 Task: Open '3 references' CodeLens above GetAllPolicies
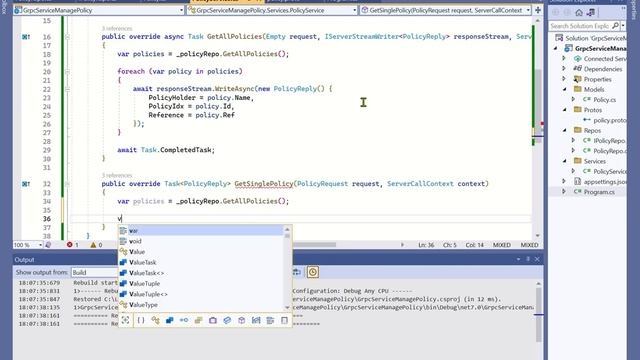[x=117, y=29]
